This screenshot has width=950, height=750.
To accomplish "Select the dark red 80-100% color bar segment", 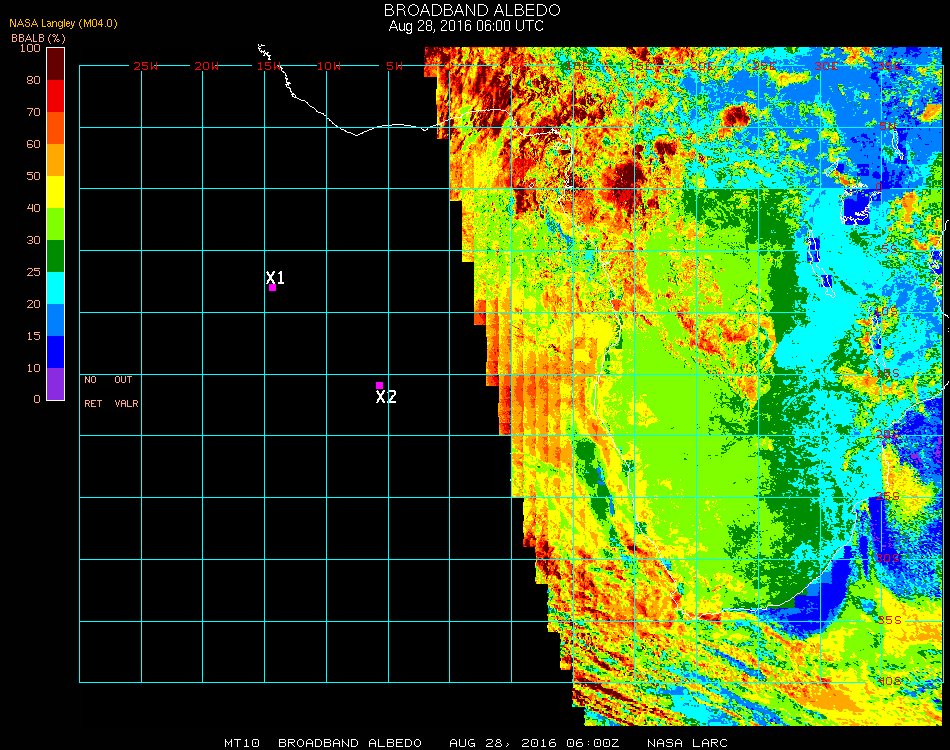I will (56, 63).
